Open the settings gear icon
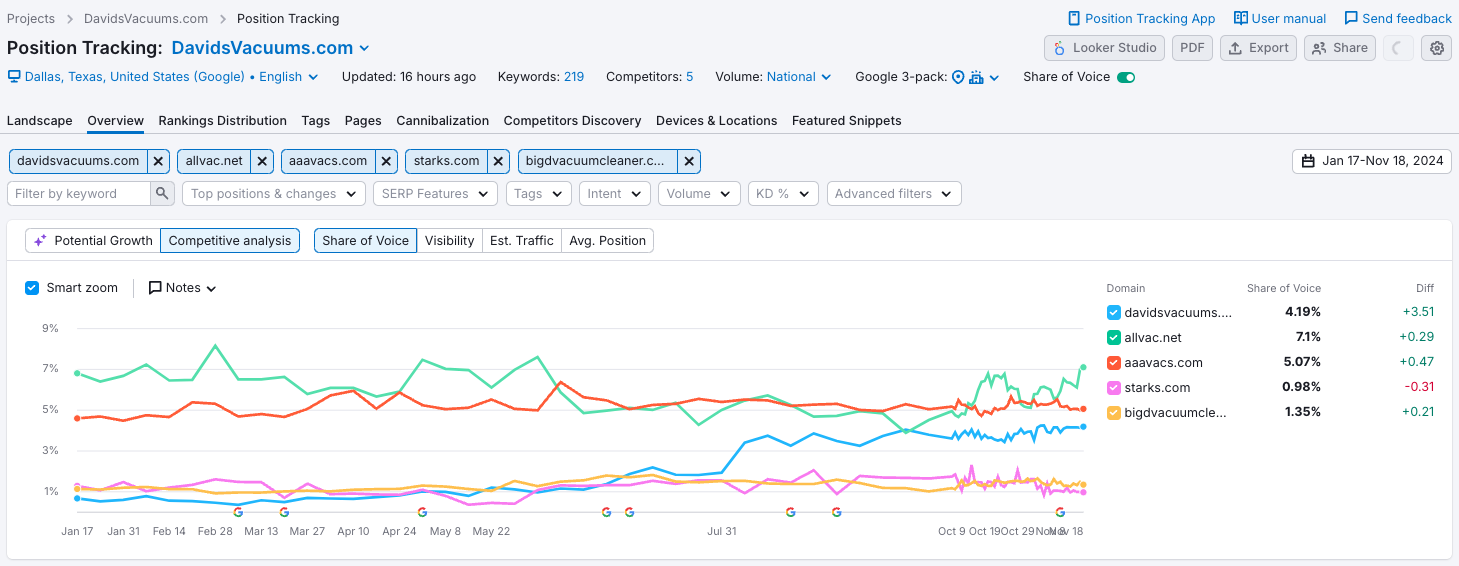Image resolution: width=1459 pixels, height=566 pixels. 1437,48
